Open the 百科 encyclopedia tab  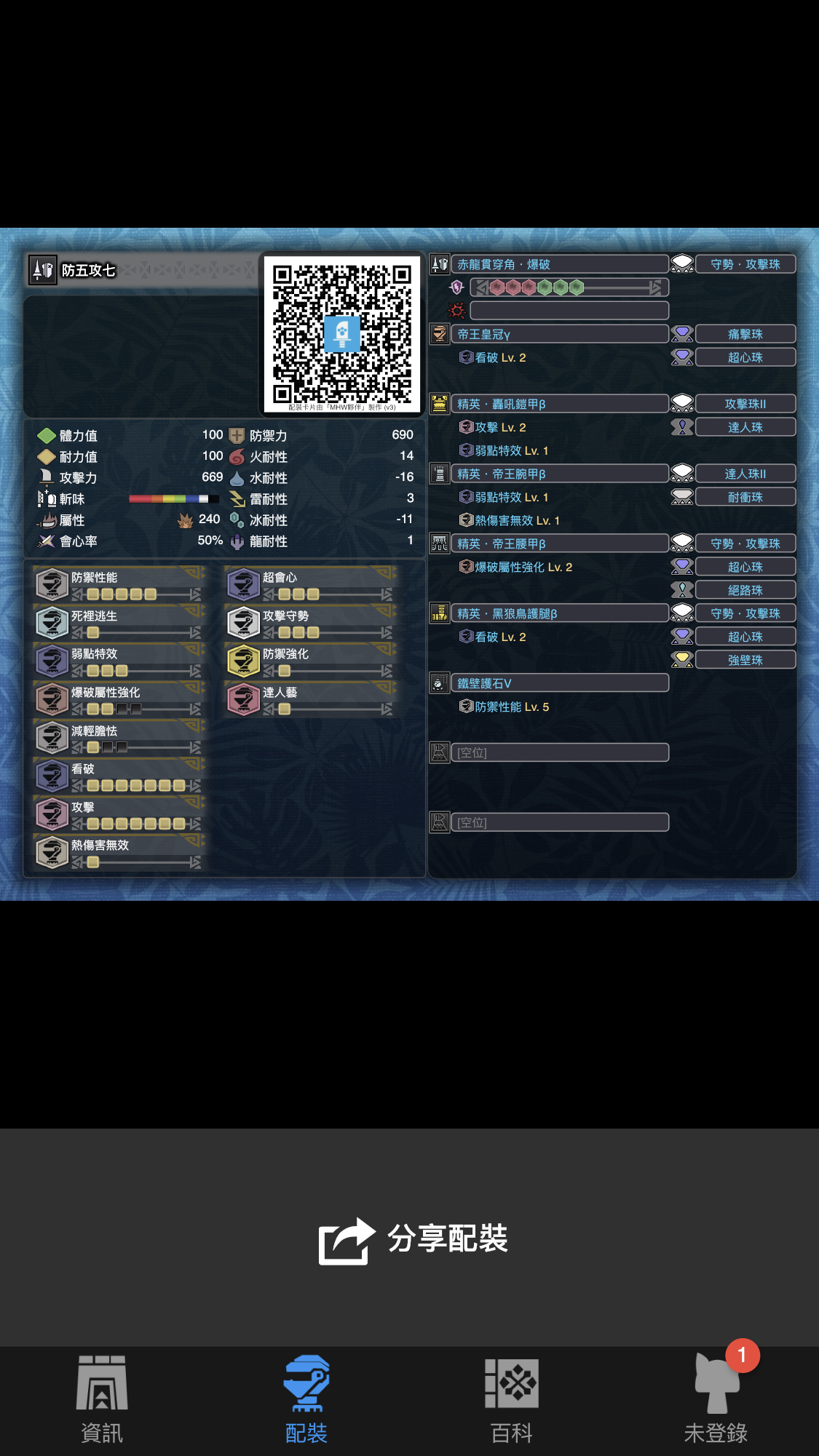coord(512,1400)
